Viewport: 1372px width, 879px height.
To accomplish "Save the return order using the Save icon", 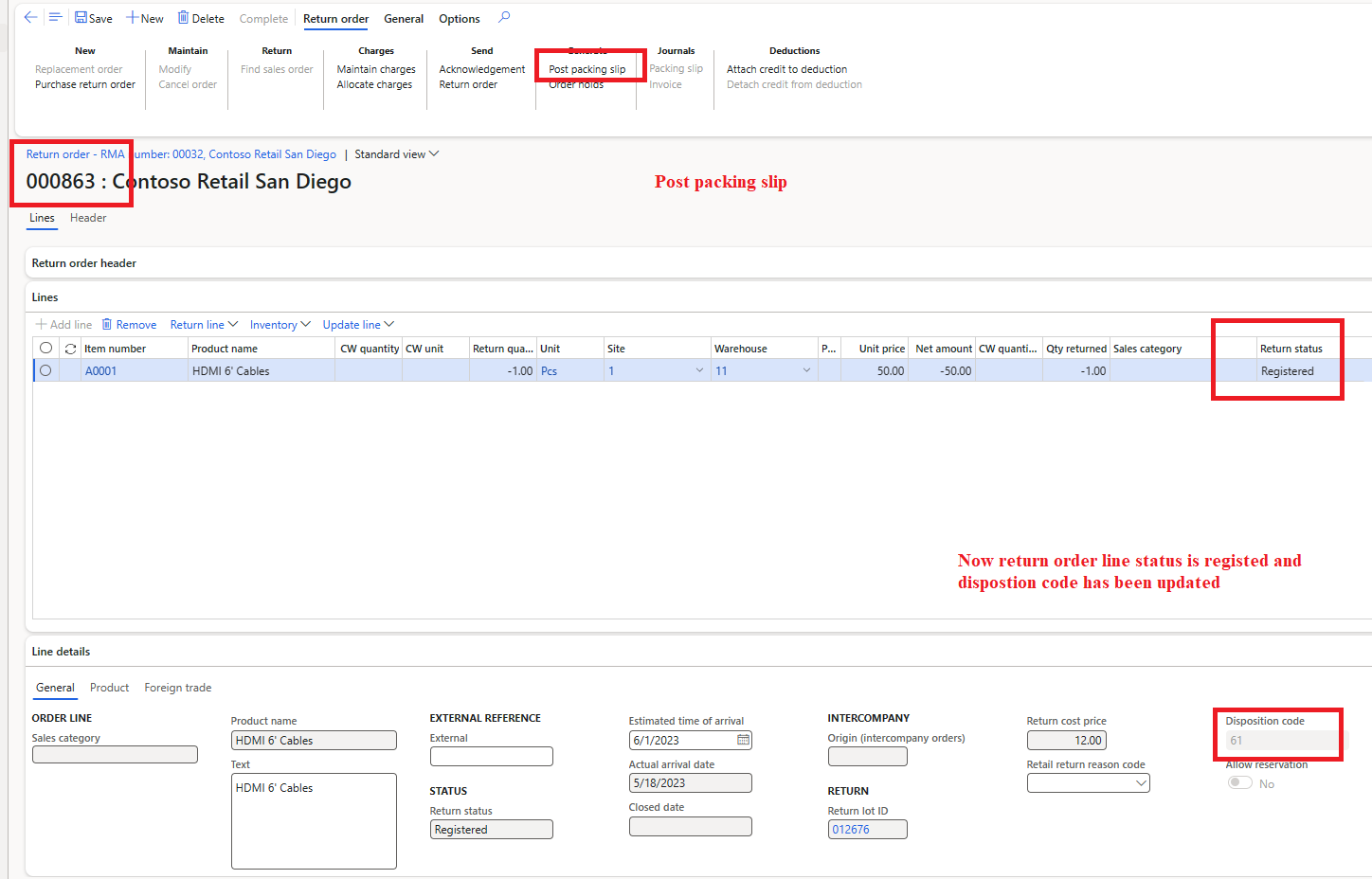I will 83,17.
